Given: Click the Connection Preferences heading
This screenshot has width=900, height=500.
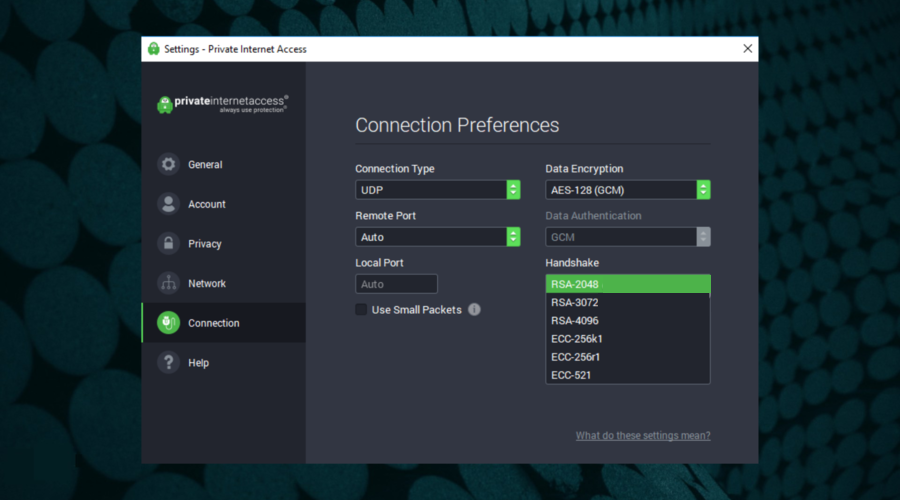Looking at the screenshot, I should click(x=457, y=125).
